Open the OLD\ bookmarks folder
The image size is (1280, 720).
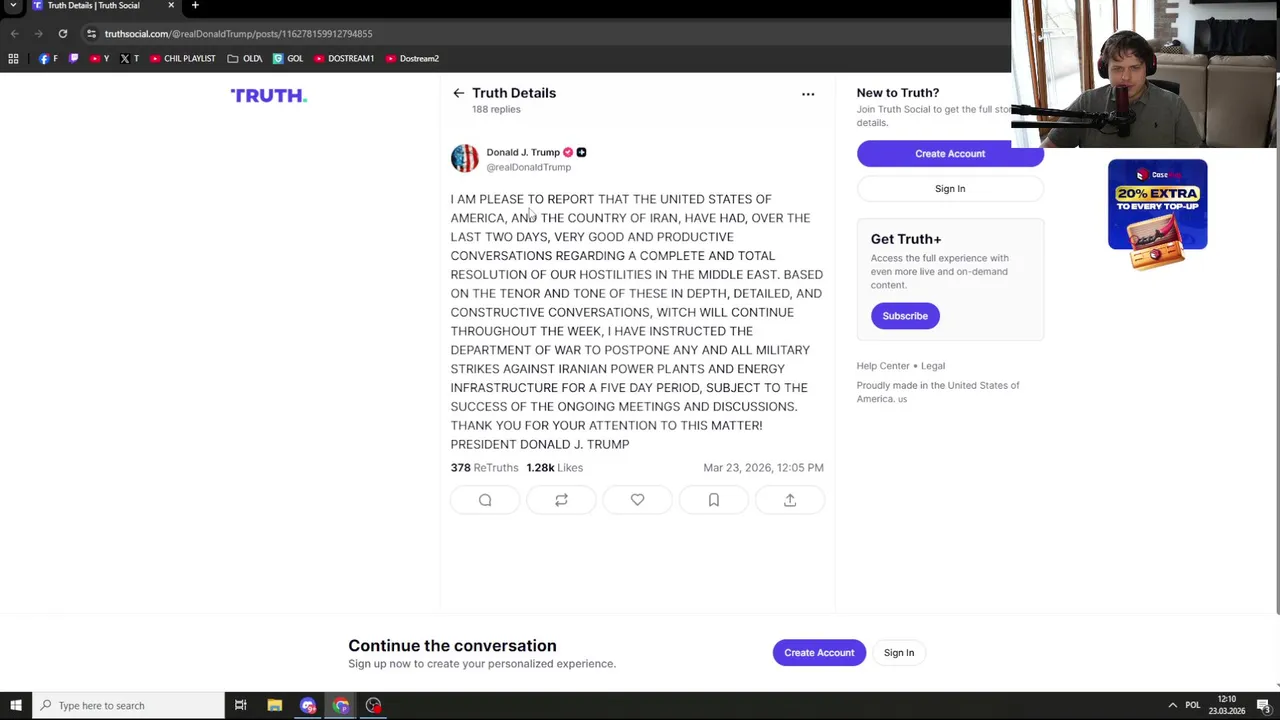tap(245, 59)
